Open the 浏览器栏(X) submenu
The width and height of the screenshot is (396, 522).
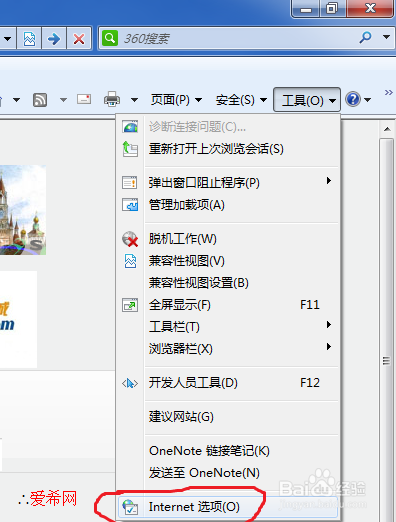pyautogui.click(x=228, y=349)
